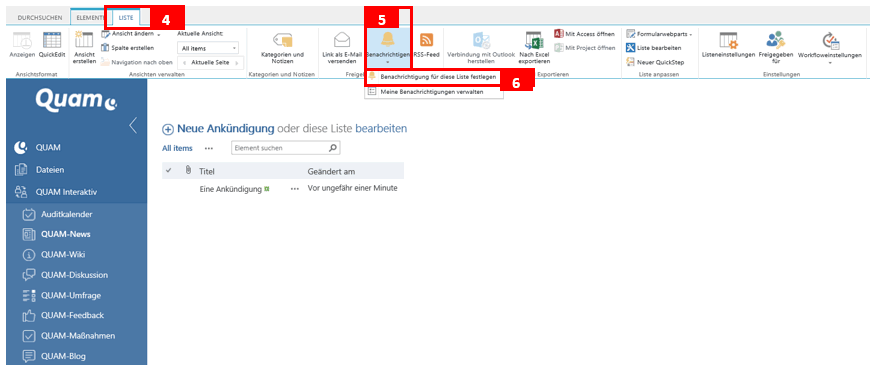875x372 pixels.
Task: Switch to the ELEMENTE ribbon tab
Action: pyautogui.click(x=88, y=18)
